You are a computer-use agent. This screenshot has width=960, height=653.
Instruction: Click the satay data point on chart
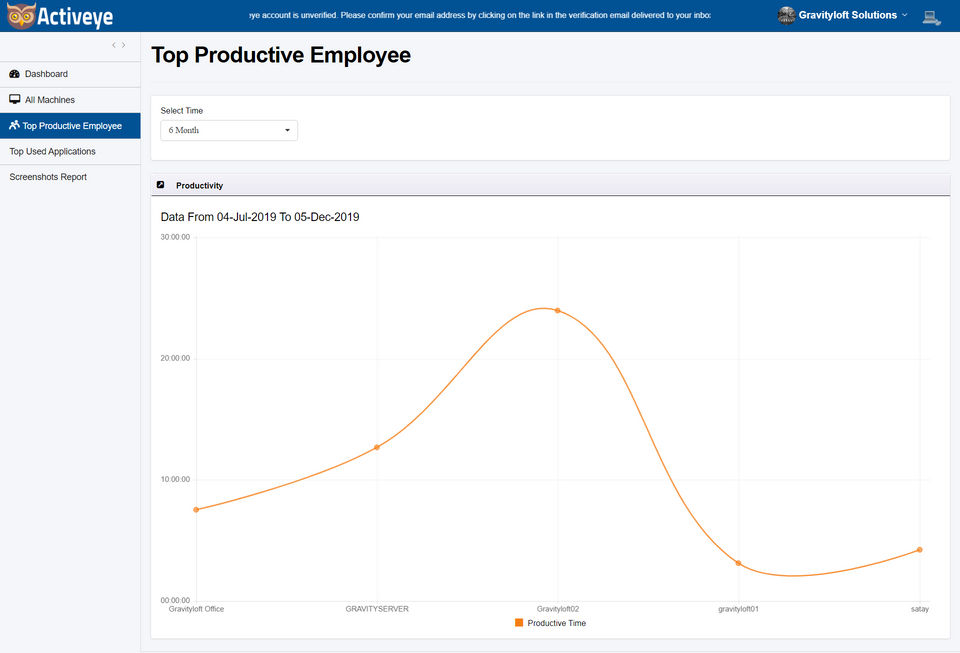919,550
